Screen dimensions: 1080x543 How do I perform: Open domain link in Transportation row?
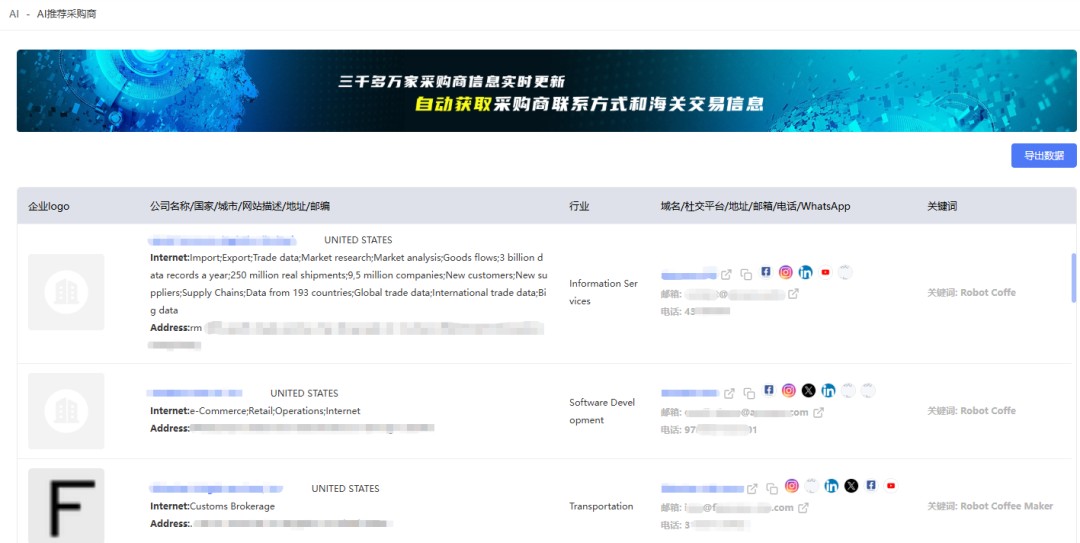tap(752, 488)
